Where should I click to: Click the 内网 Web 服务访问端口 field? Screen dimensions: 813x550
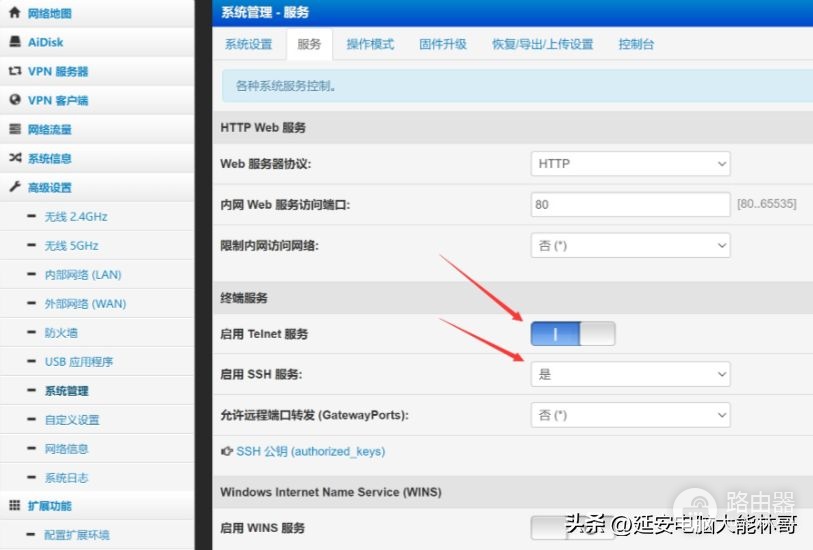630,204
